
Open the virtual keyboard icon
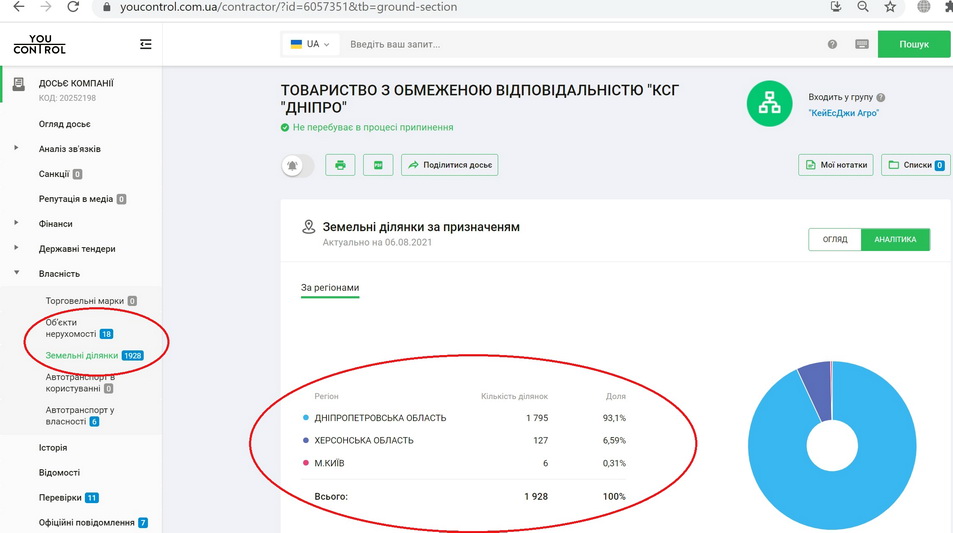[x=862, y=44]
